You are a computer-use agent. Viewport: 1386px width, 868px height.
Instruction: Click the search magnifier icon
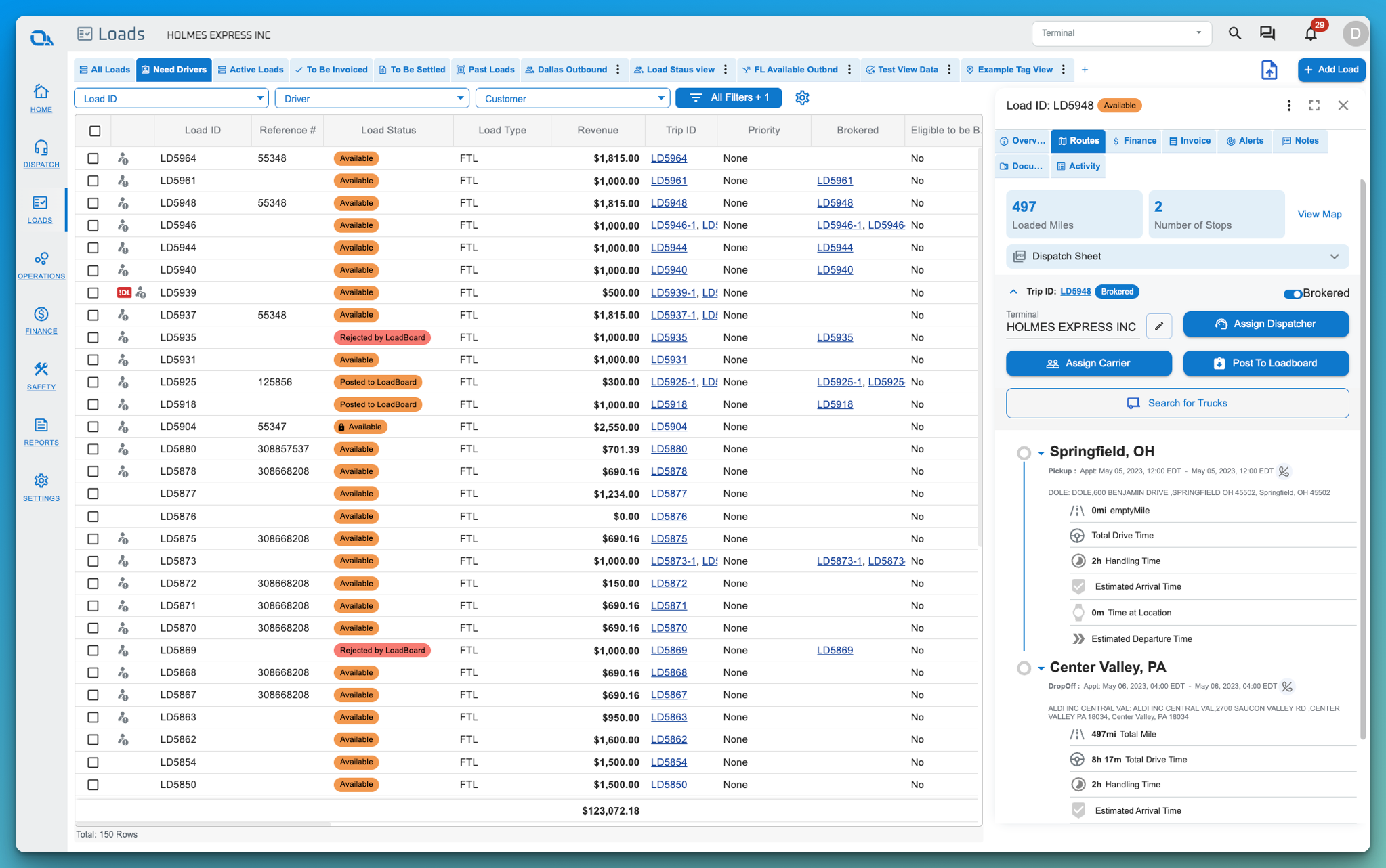tap(1234, 33)
